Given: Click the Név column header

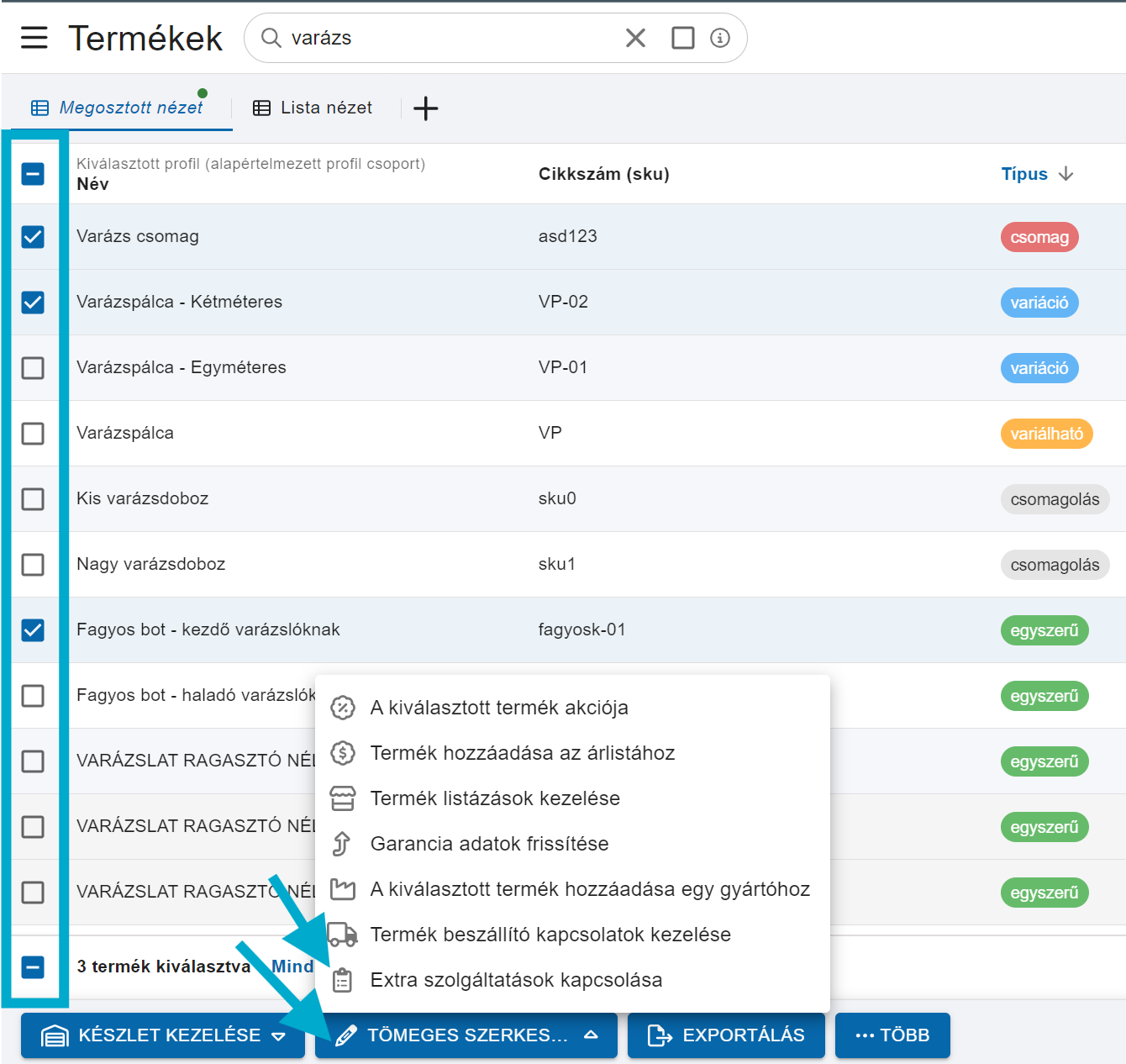Looking at the screenshot, I should pos(92,184).
